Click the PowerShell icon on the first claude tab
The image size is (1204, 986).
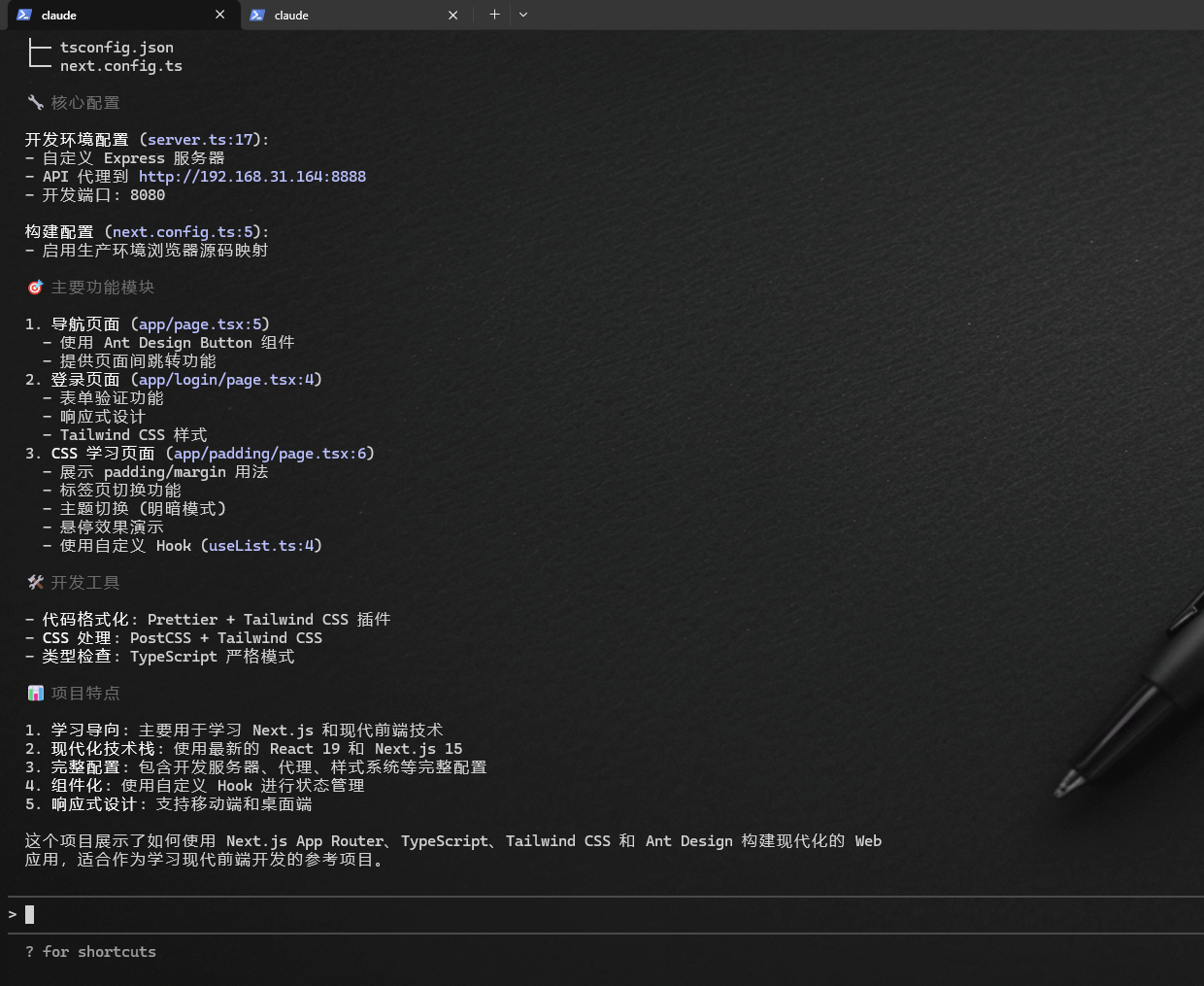tap(21, 15)
